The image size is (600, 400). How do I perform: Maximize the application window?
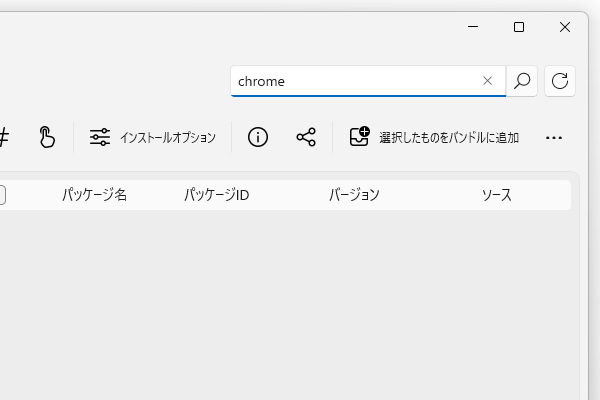tap(519, 27)
